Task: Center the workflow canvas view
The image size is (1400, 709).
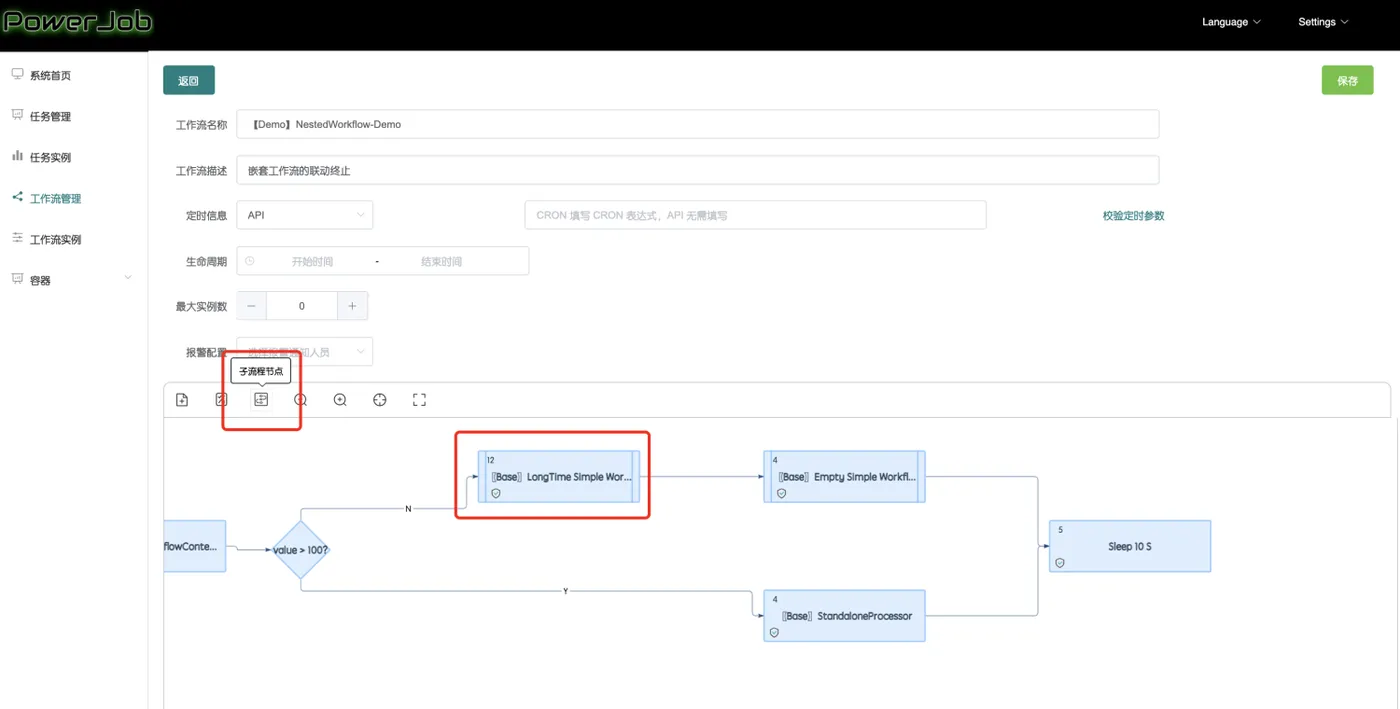Action: click(x=380, y=400)
